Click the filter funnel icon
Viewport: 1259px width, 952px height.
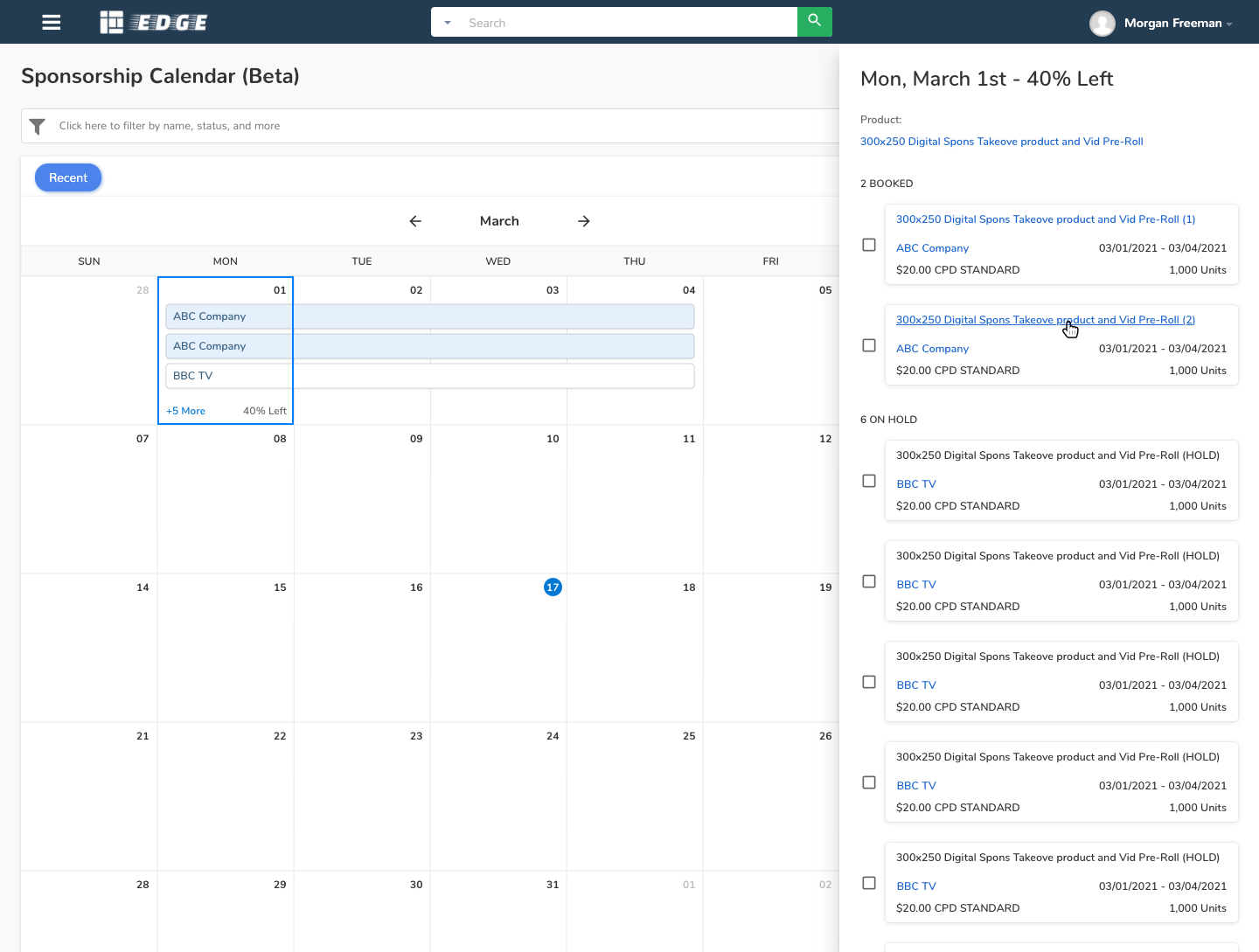[38, 127]
